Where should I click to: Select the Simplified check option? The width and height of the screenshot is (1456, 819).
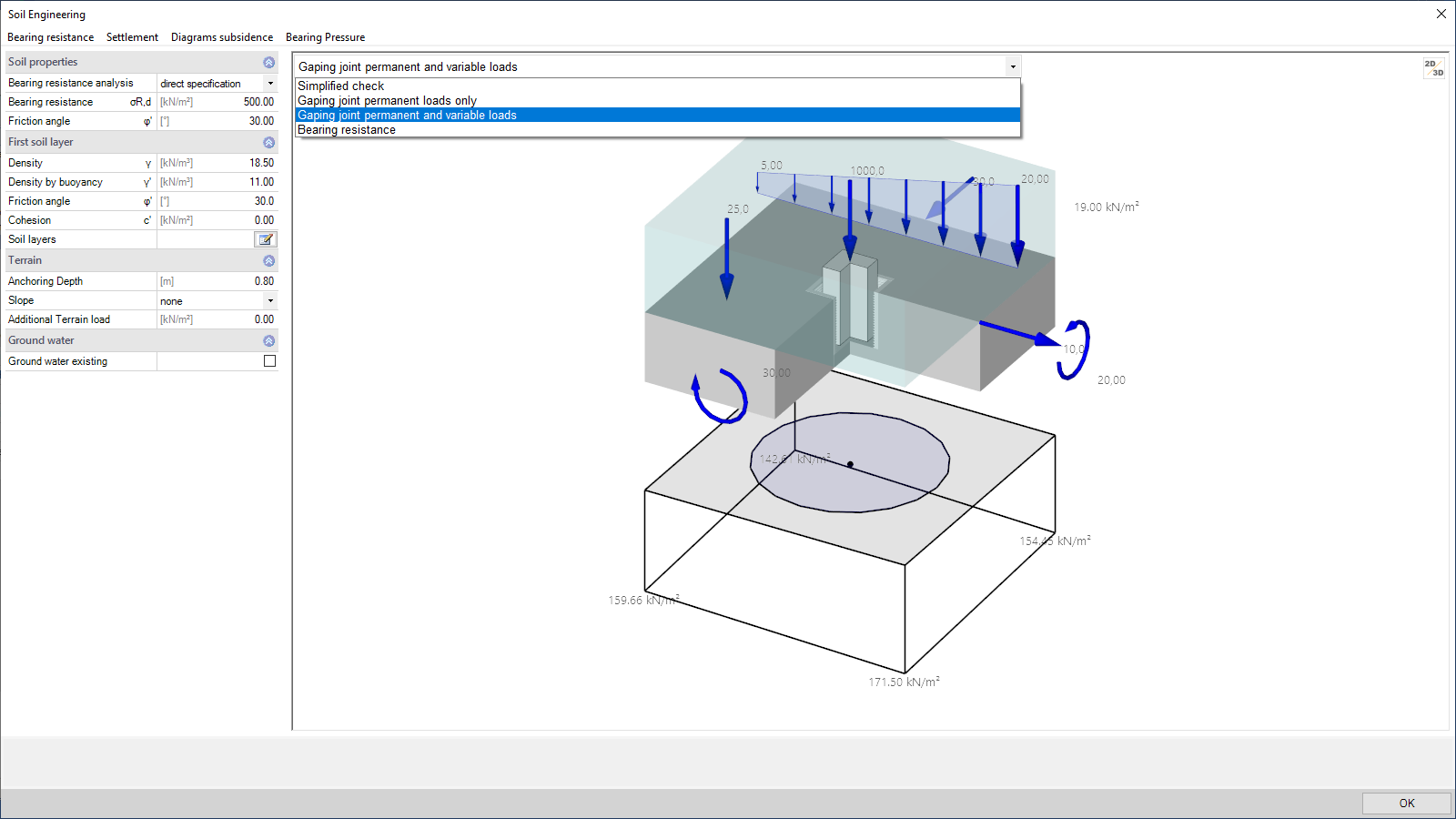[x=658, y=86]
